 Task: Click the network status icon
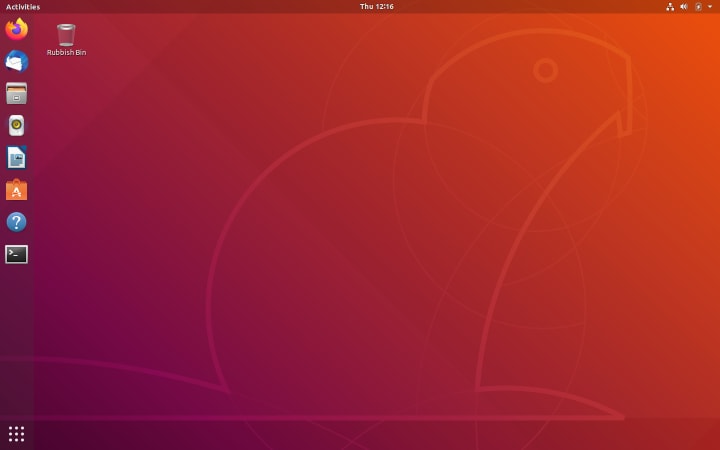click(x=670, y=6)
